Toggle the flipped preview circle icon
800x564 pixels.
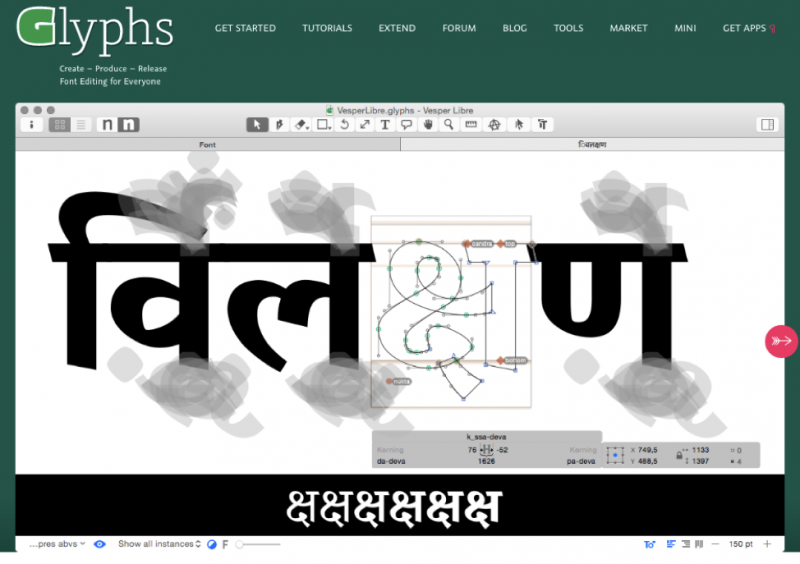pyautogui.click(x=212, y=545)
